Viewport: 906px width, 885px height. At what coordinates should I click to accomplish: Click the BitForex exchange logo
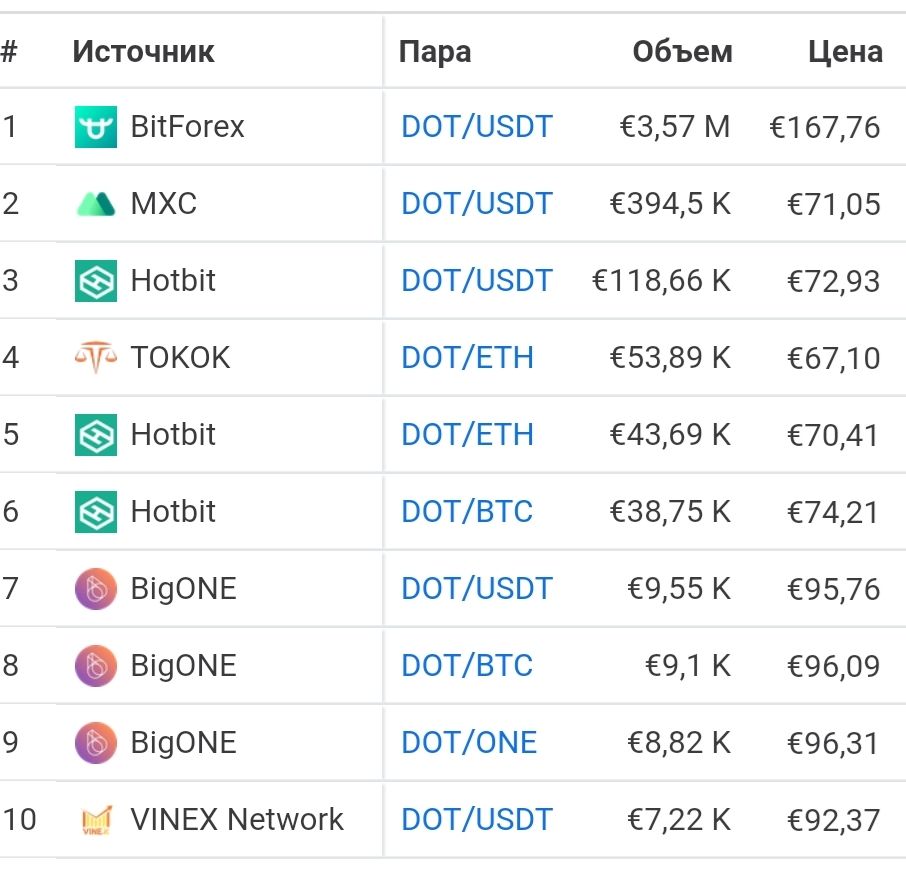click(x=96, y=127)
